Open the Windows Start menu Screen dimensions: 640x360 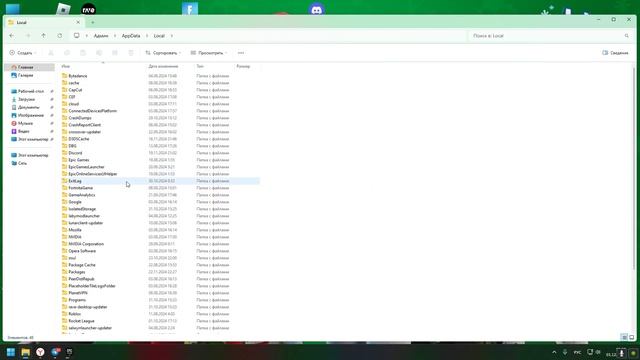tap(11, 352)
